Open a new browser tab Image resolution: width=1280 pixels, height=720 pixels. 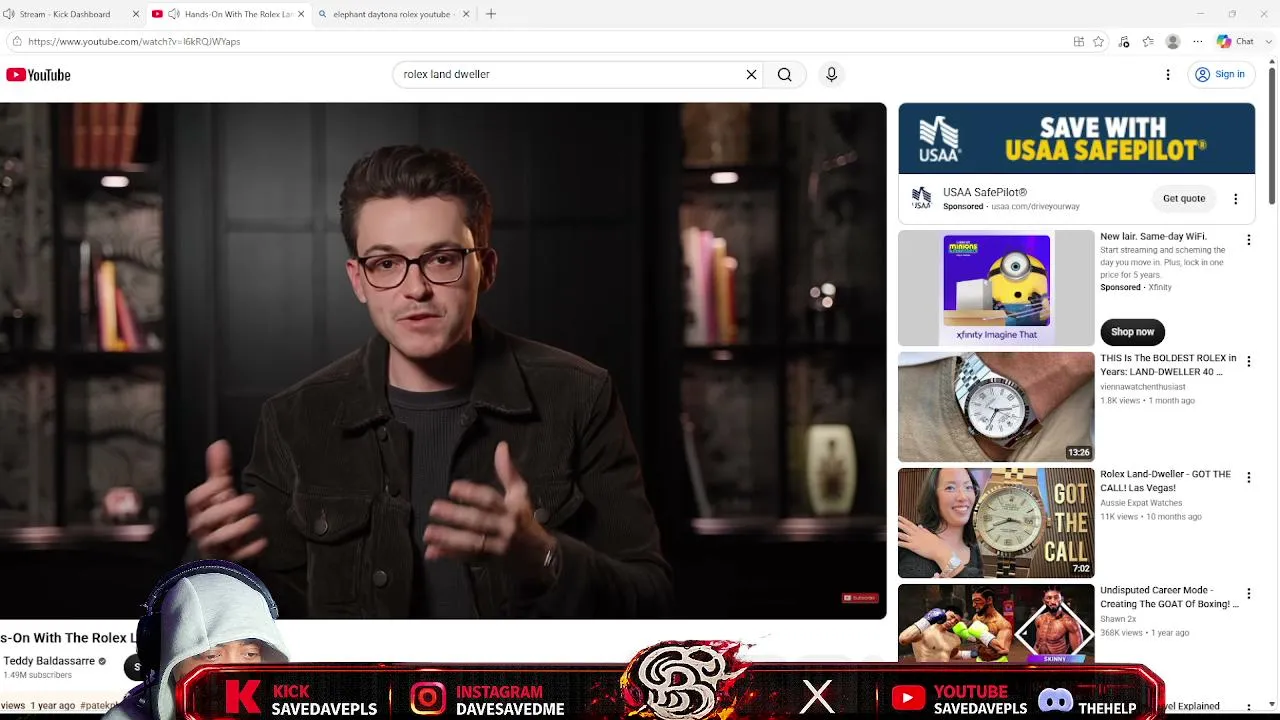(x=490, y=14)
